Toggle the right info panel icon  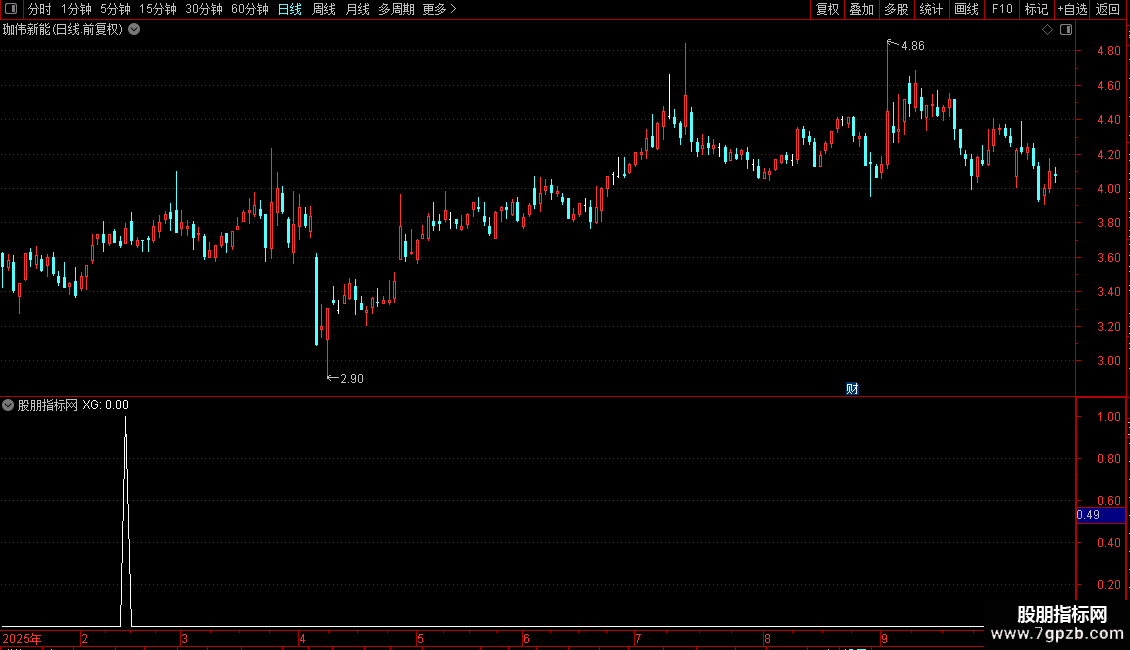tap(1066, 30)
